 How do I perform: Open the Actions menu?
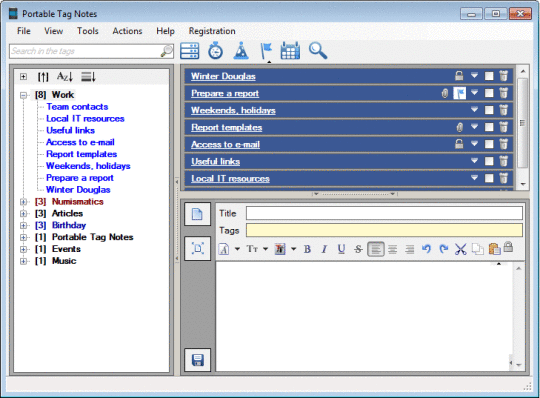(127, 31)
